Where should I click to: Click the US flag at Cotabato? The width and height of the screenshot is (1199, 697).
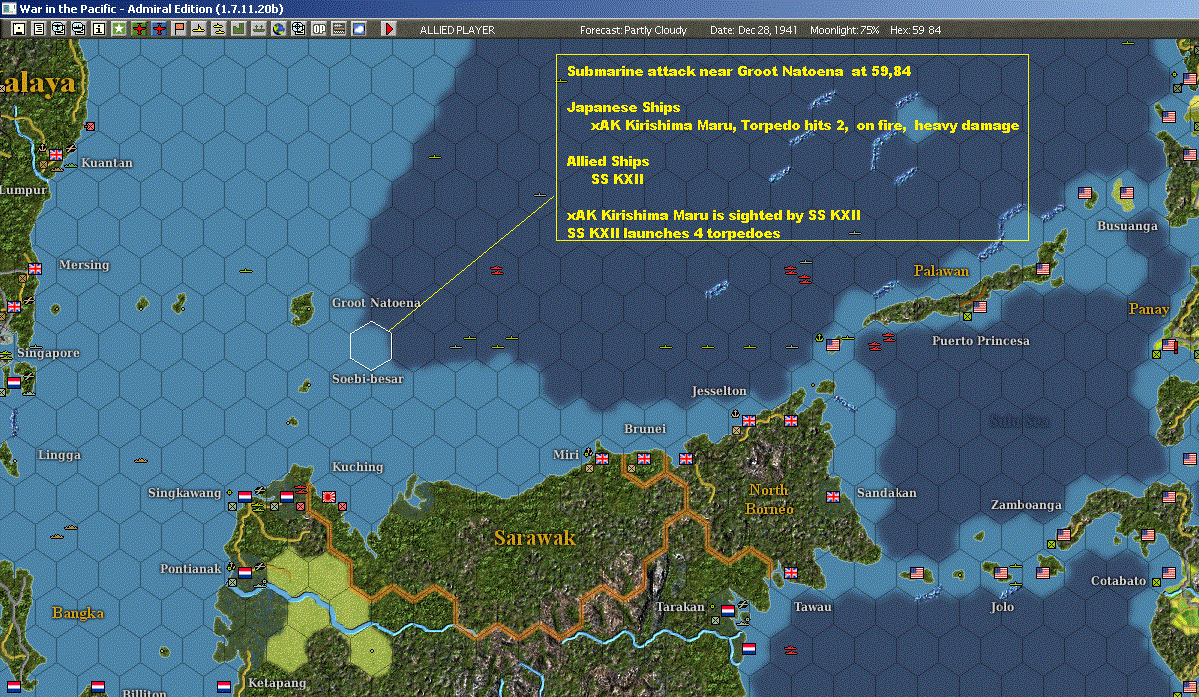(x=1168, y=572)
